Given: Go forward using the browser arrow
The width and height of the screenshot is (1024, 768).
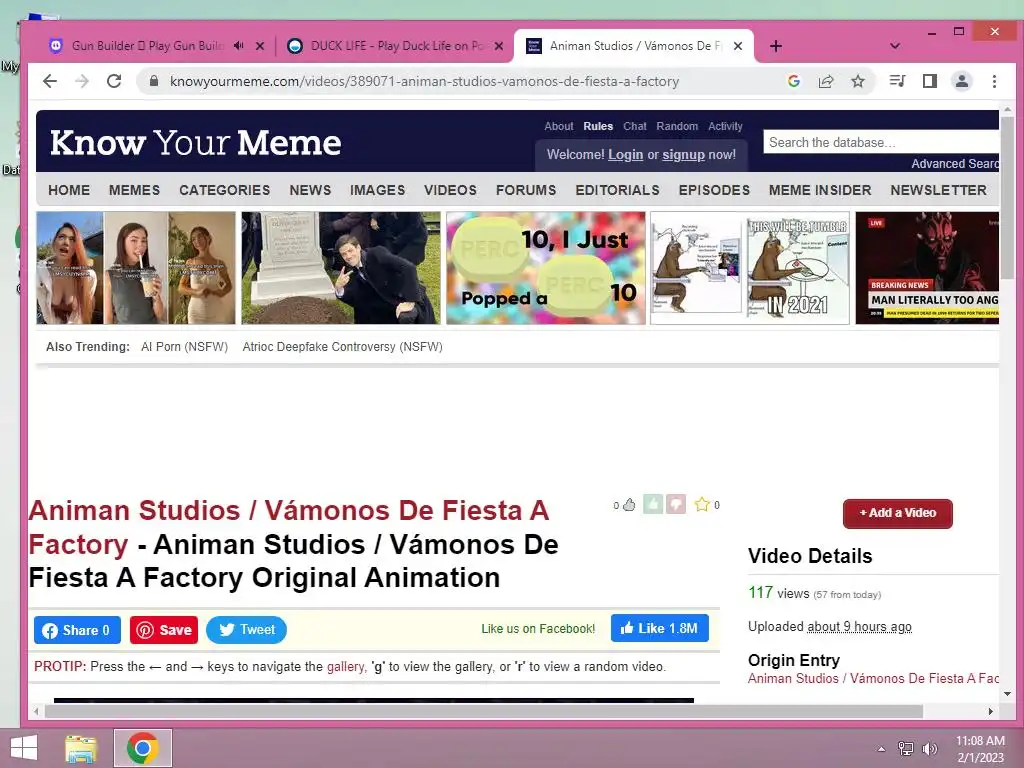Looking at the screenshot, I should (82, 81).
